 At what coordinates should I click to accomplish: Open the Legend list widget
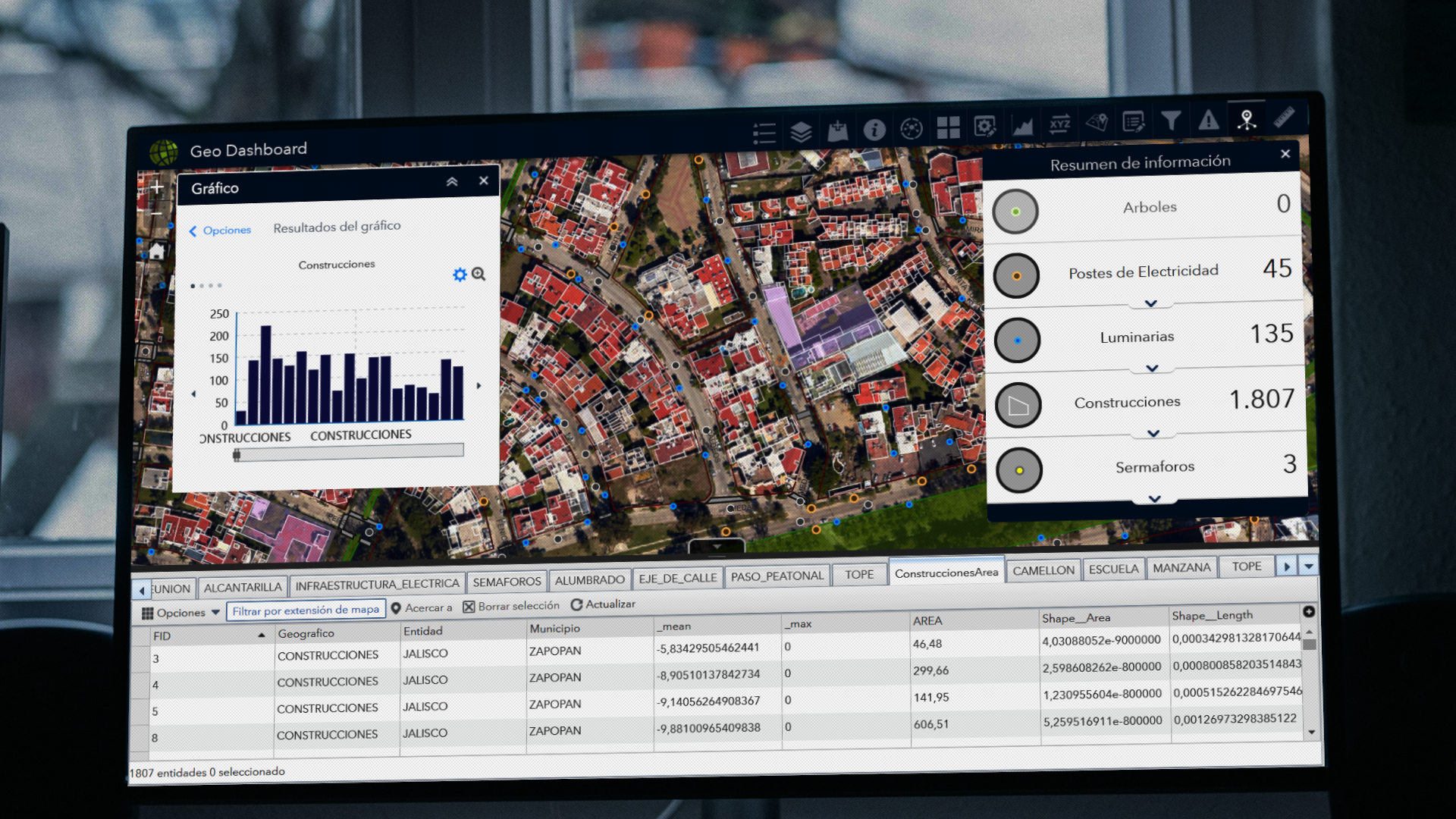[x=764, y=133]
